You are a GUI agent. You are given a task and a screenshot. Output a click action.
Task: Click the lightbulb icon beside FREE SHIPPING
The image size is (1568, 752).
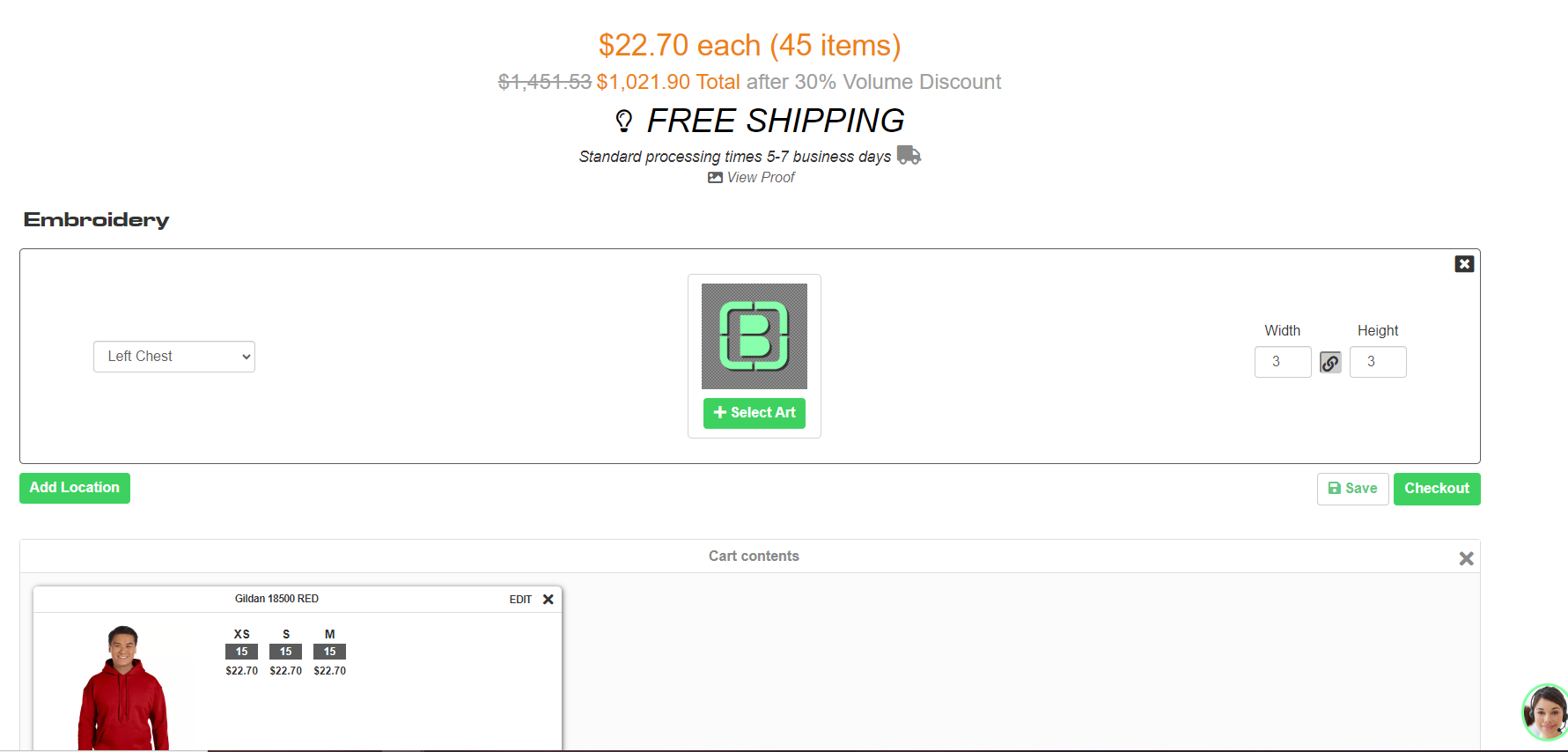623,121
